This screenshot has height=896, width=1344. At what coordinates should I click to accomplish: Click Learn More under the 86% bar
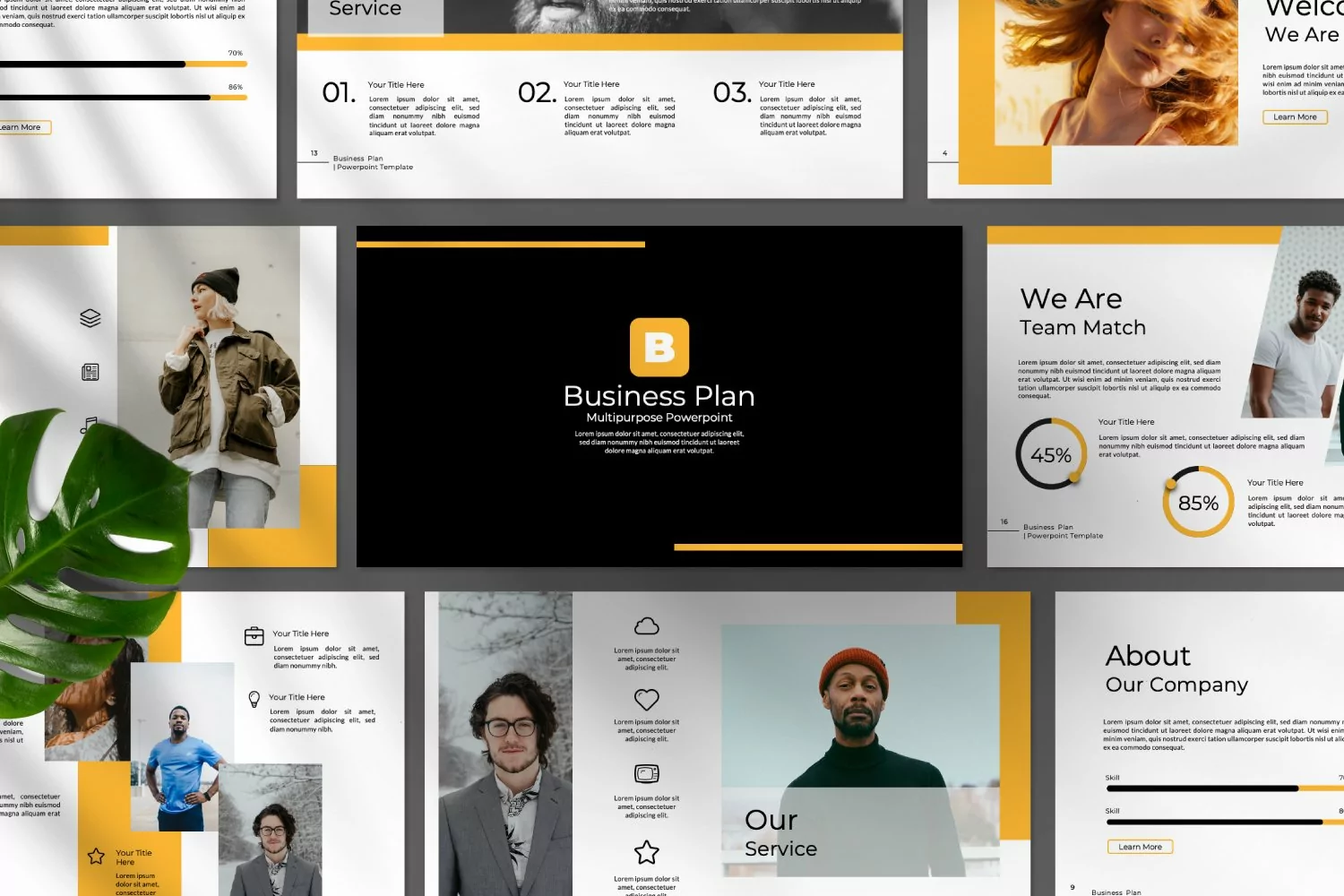point(22,127)
